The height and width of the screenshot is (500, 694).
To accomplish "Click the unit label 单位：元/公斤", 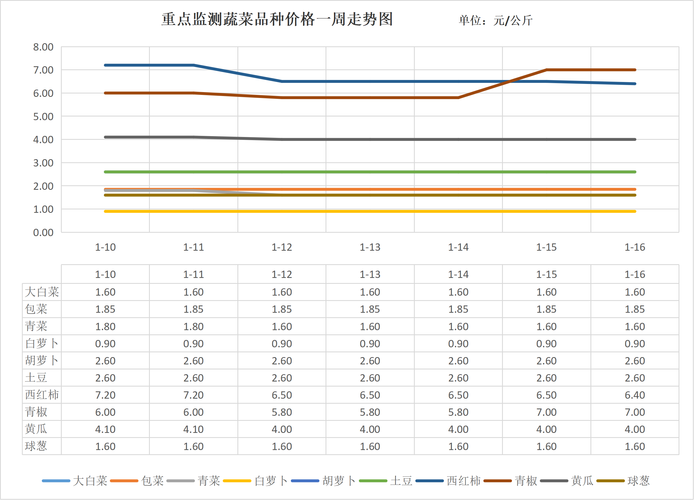I will (495, 21).
